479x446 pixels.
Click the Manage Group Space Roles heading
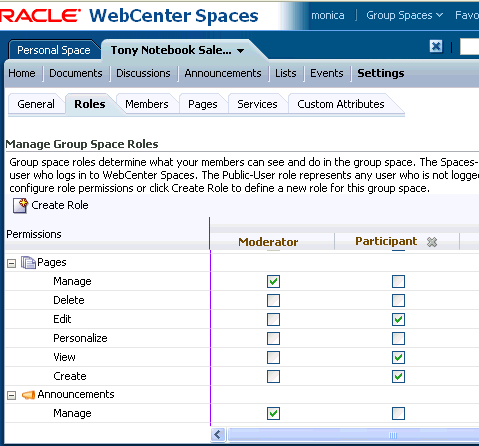click(82, 144)
